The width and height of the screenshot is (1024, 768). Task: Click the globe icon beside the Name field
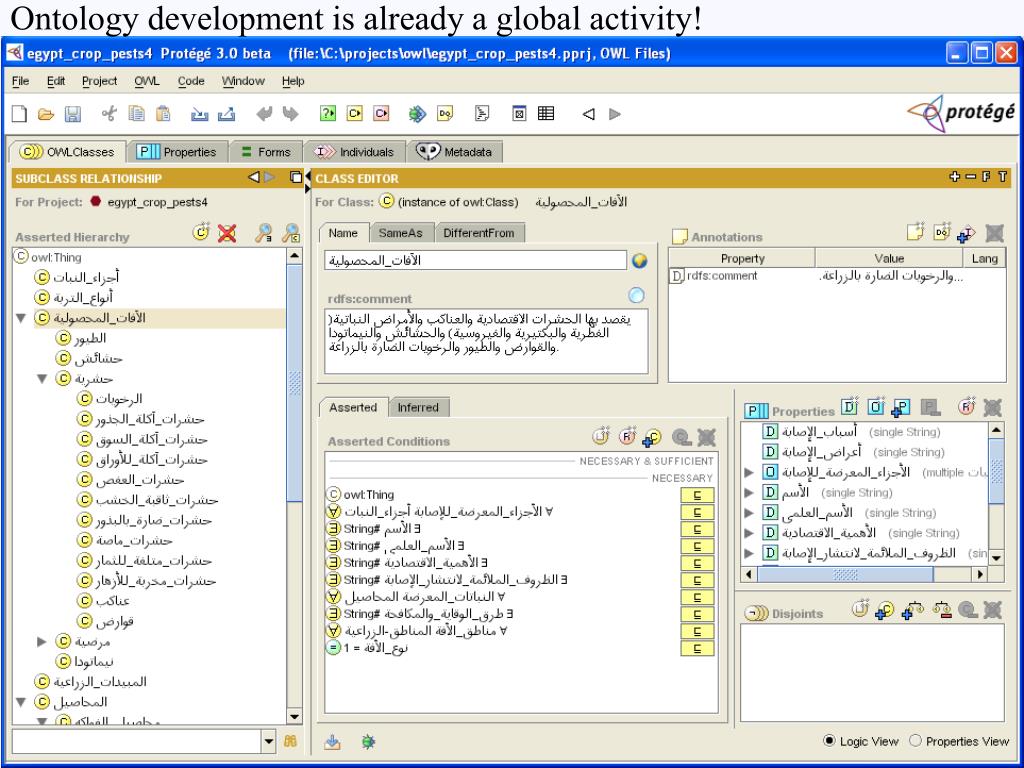tap(639, 261)
